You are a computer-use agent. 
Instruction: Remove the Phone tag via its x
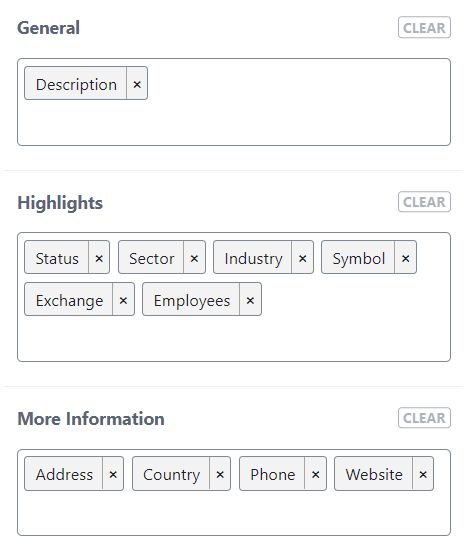point(315,474)
